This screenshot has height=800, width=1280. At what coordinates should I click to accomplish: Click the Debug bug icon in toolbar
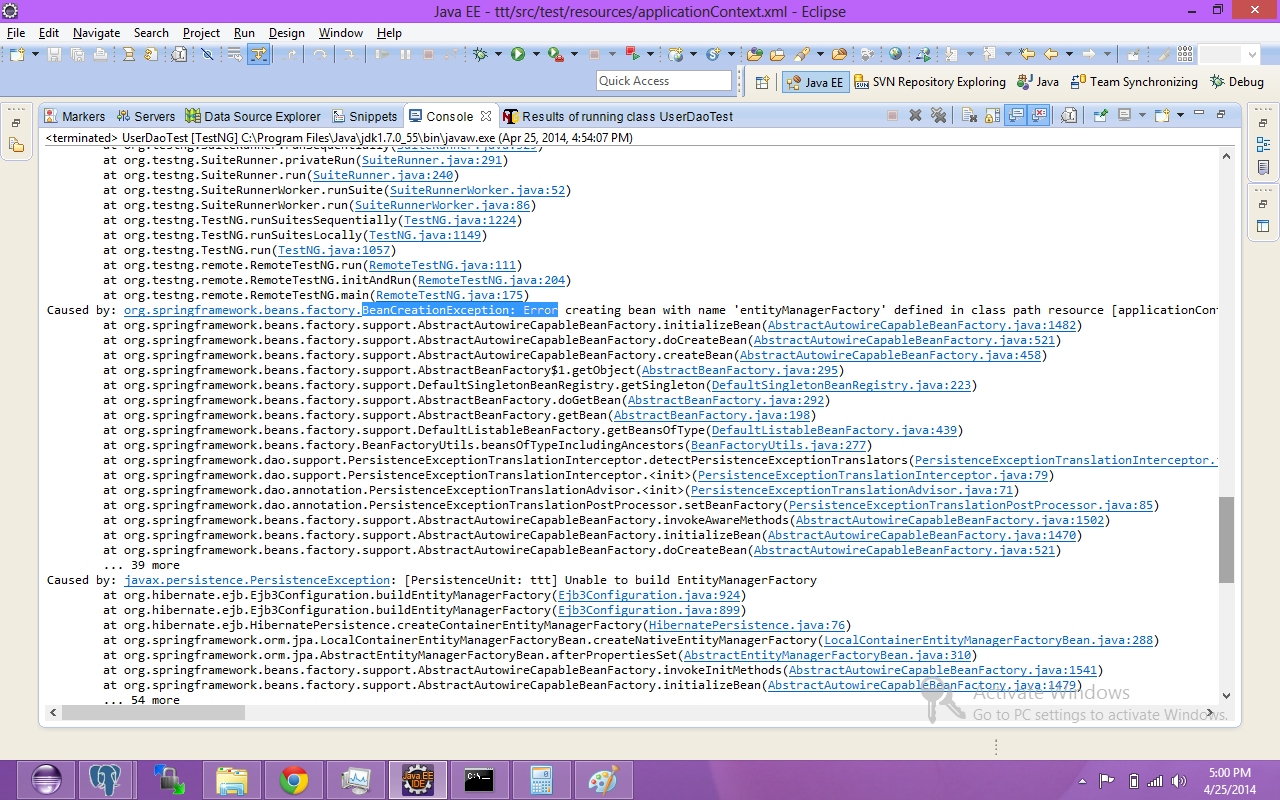pyautogui.click(x=480, y=55)
